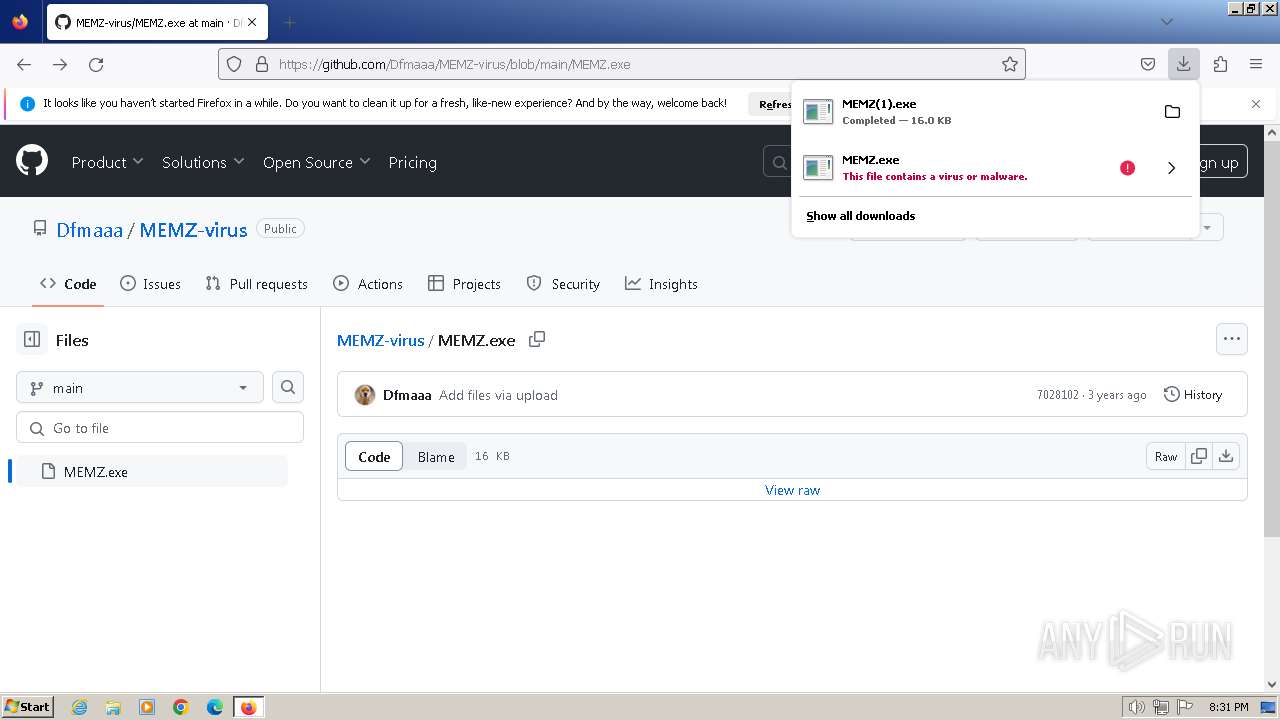The image size is (1280, 720).
Task: Click the MEMZ-virus breadcrumb link
Action: click(381, 340)
